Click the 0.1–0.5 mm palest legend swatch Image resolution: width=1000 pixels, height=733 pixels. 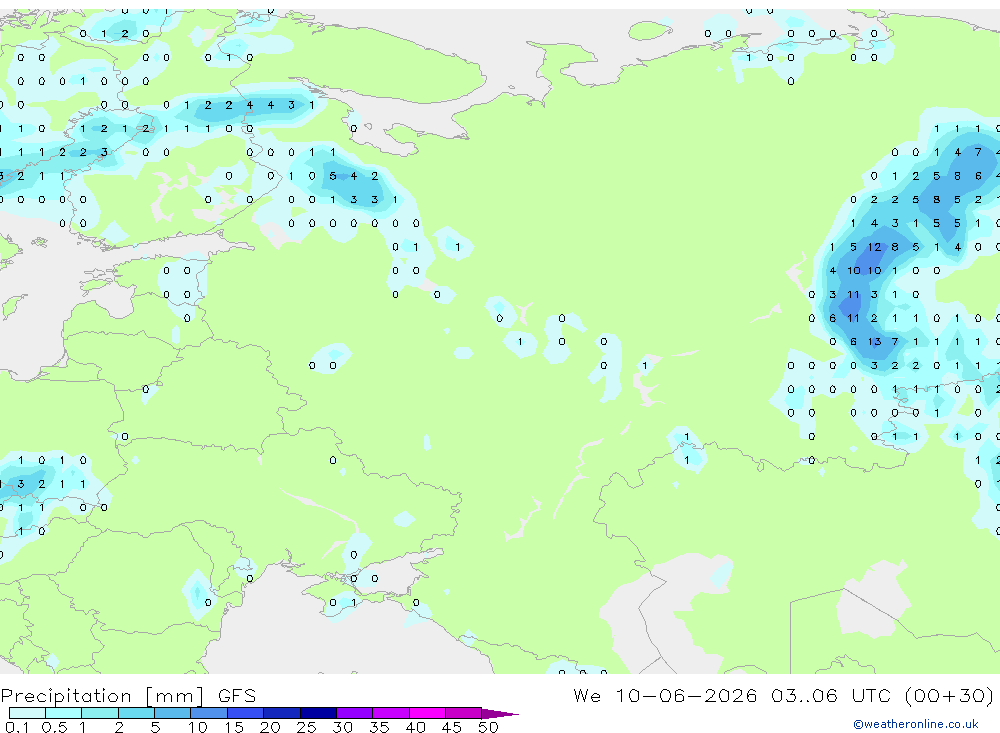27,713
